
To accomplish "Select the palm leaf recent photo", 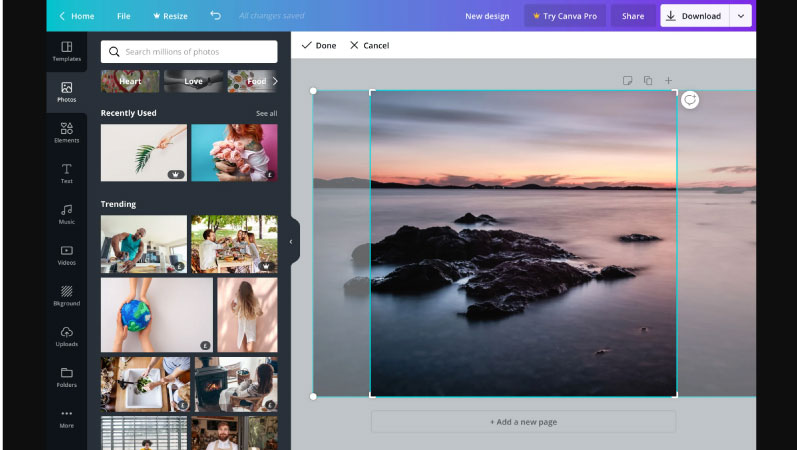I will [144, 153].
